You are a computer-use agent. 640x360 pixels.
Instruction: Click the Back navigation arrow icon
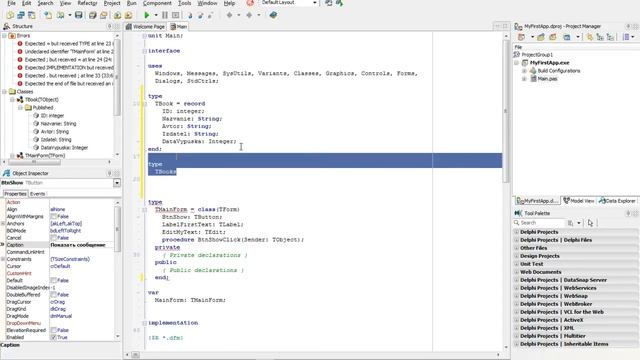(x=229, y=15)
